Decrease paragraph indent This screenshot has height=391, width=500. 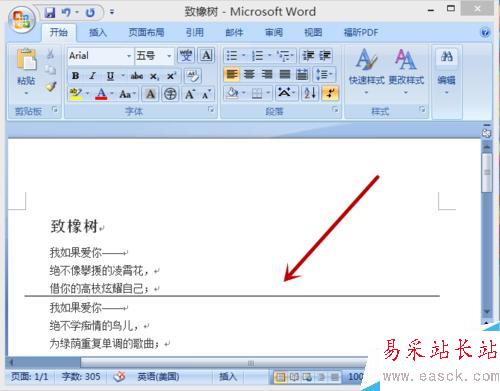pos(308,55)
